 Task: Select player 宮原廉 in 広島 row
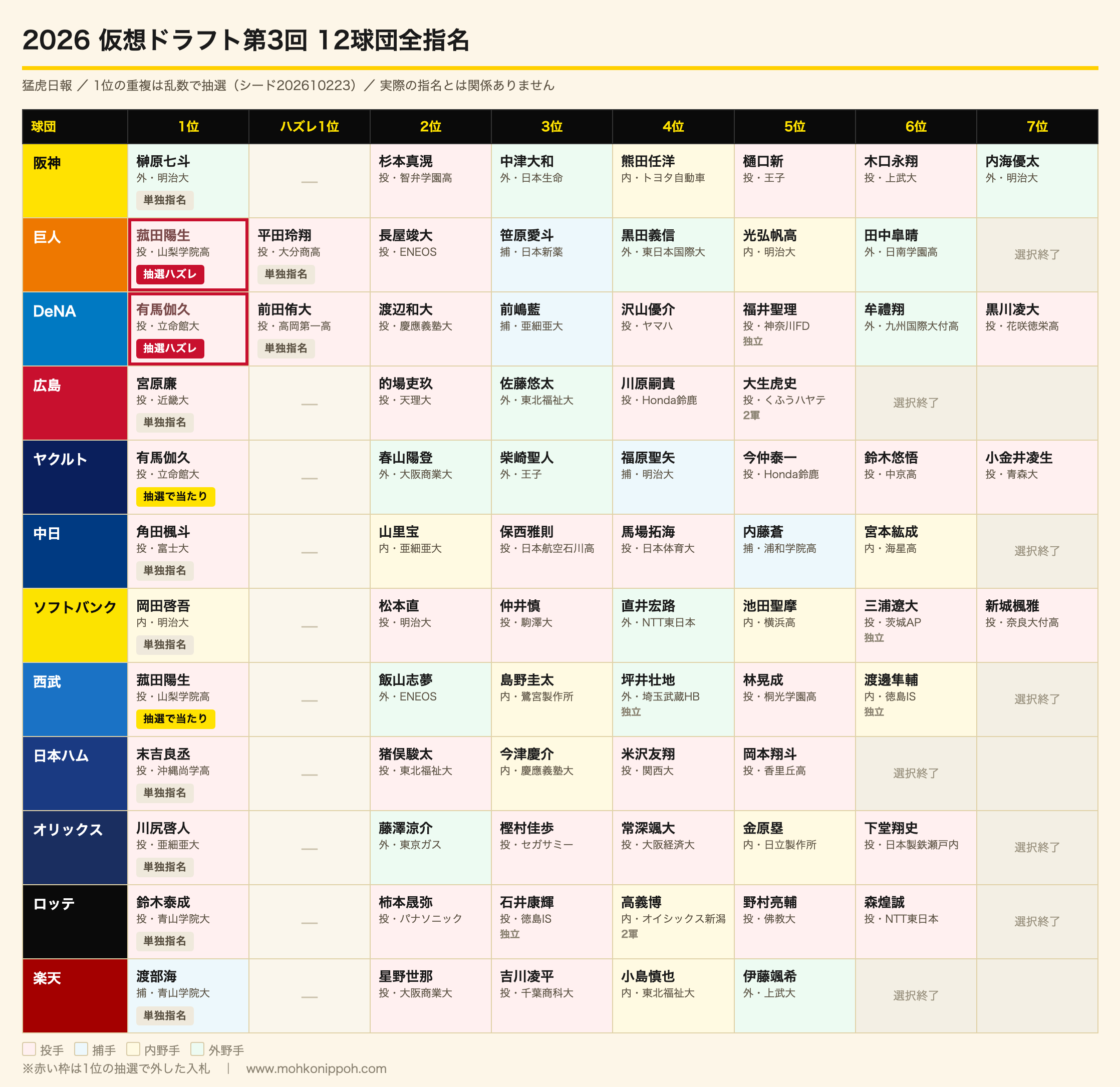coord(188,403)
